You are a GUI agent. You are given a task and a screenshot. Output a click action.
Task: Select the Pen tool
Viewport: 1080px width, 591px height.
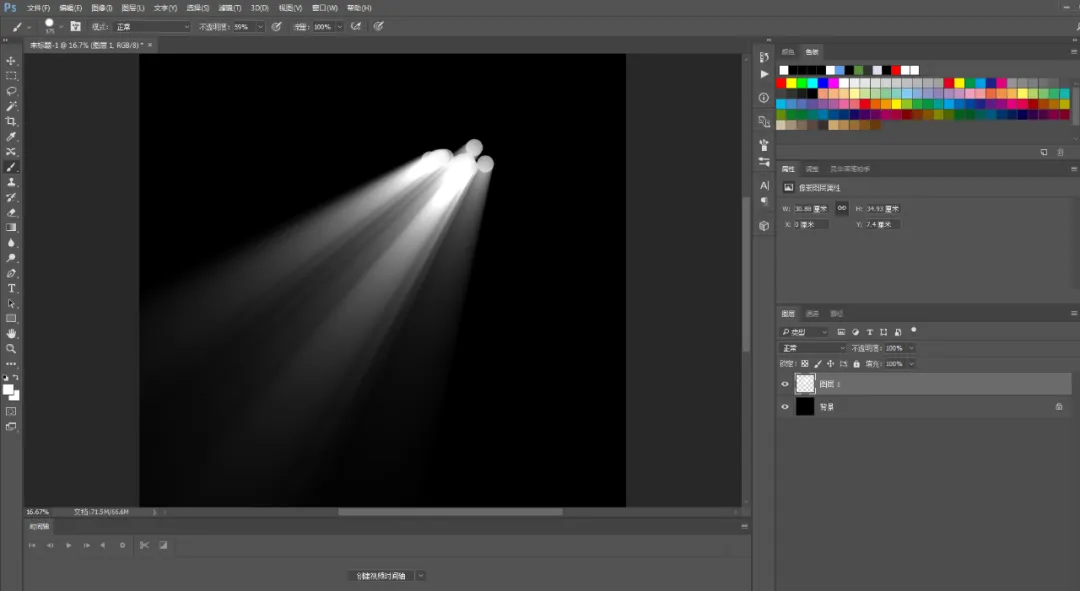point(11,273)
